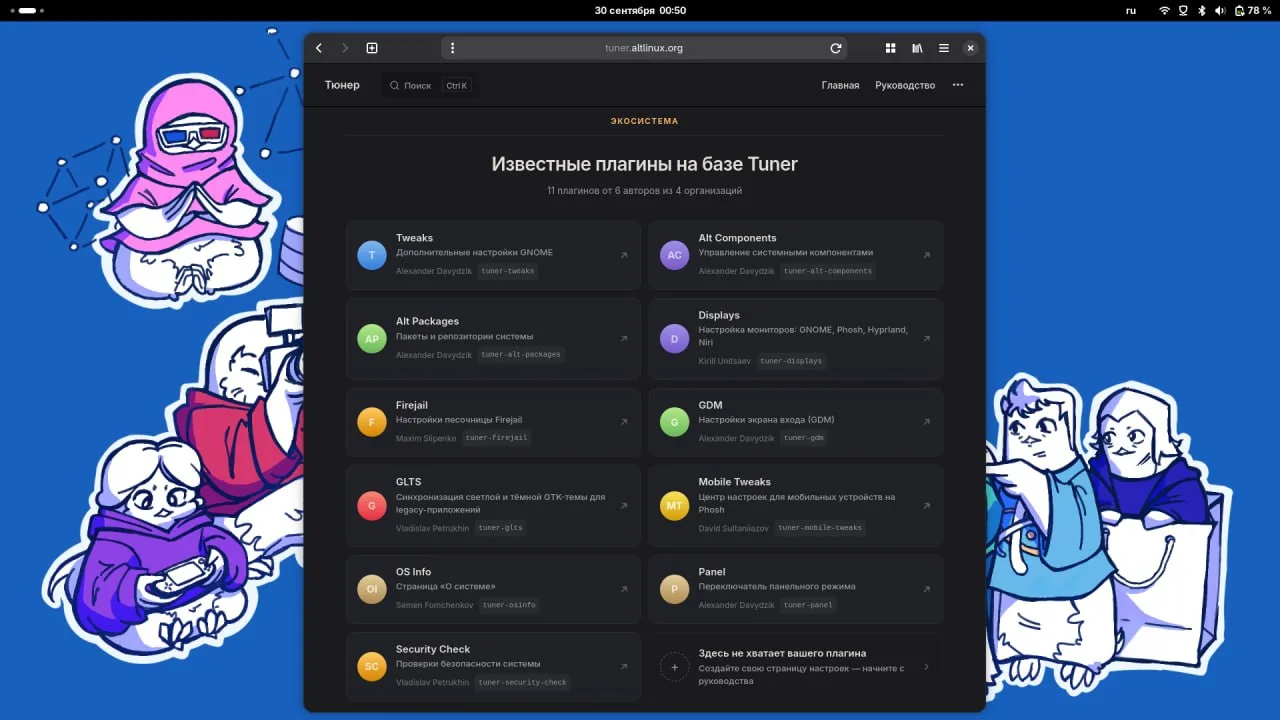Screen dimensions: 1280x720
Task: Expand the missing-plugin card chevron
Action: [926, 666]
